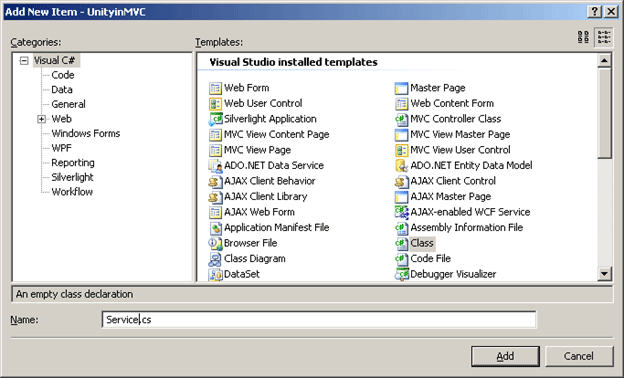
Task: Select the Silverlight category
Action: tap(72, 177)
